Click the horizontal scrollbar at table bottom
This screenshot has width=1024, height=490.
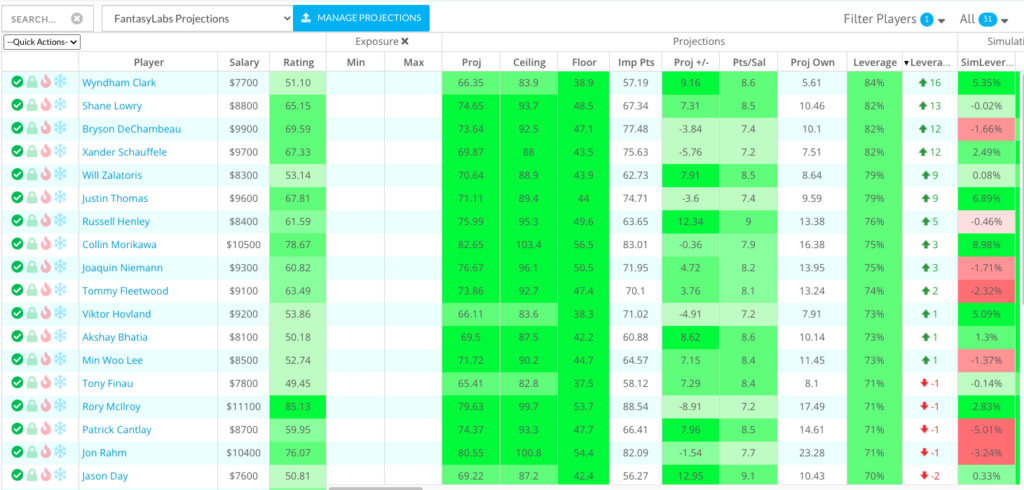pyautogui.click(x=376, y=487)
